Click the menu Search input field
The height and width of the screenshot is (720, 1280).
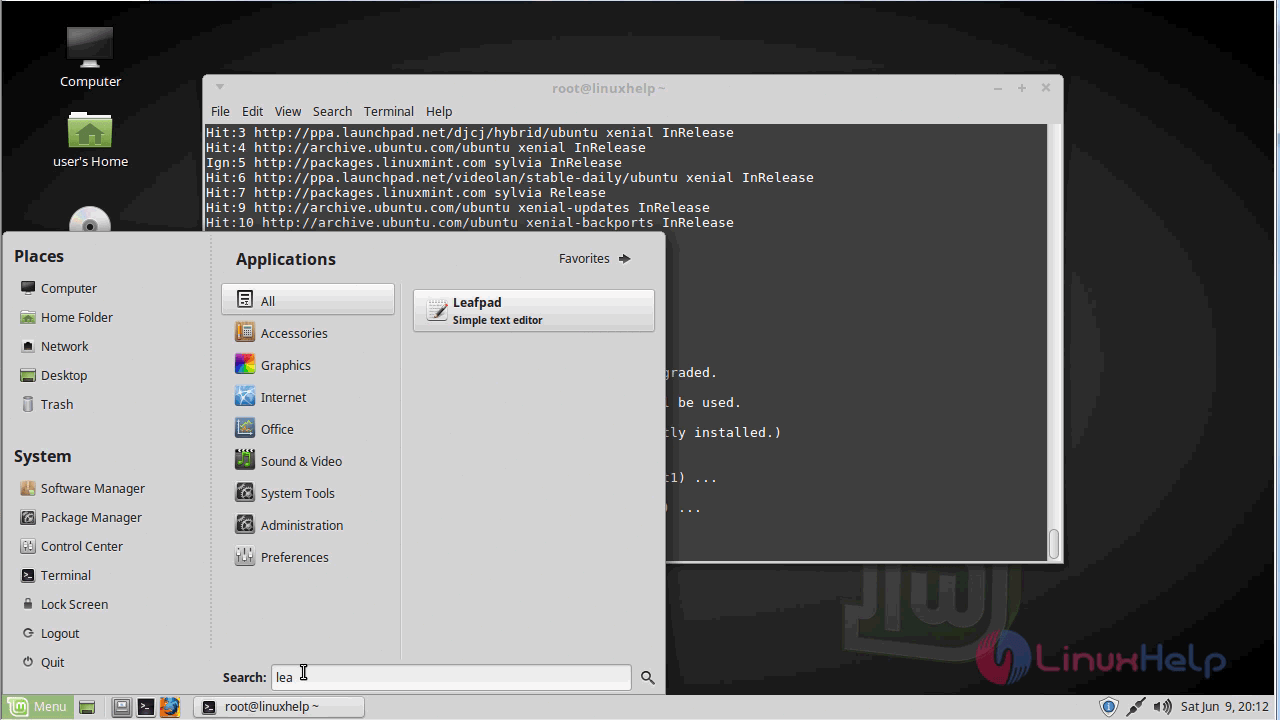(x=451, y=677)
